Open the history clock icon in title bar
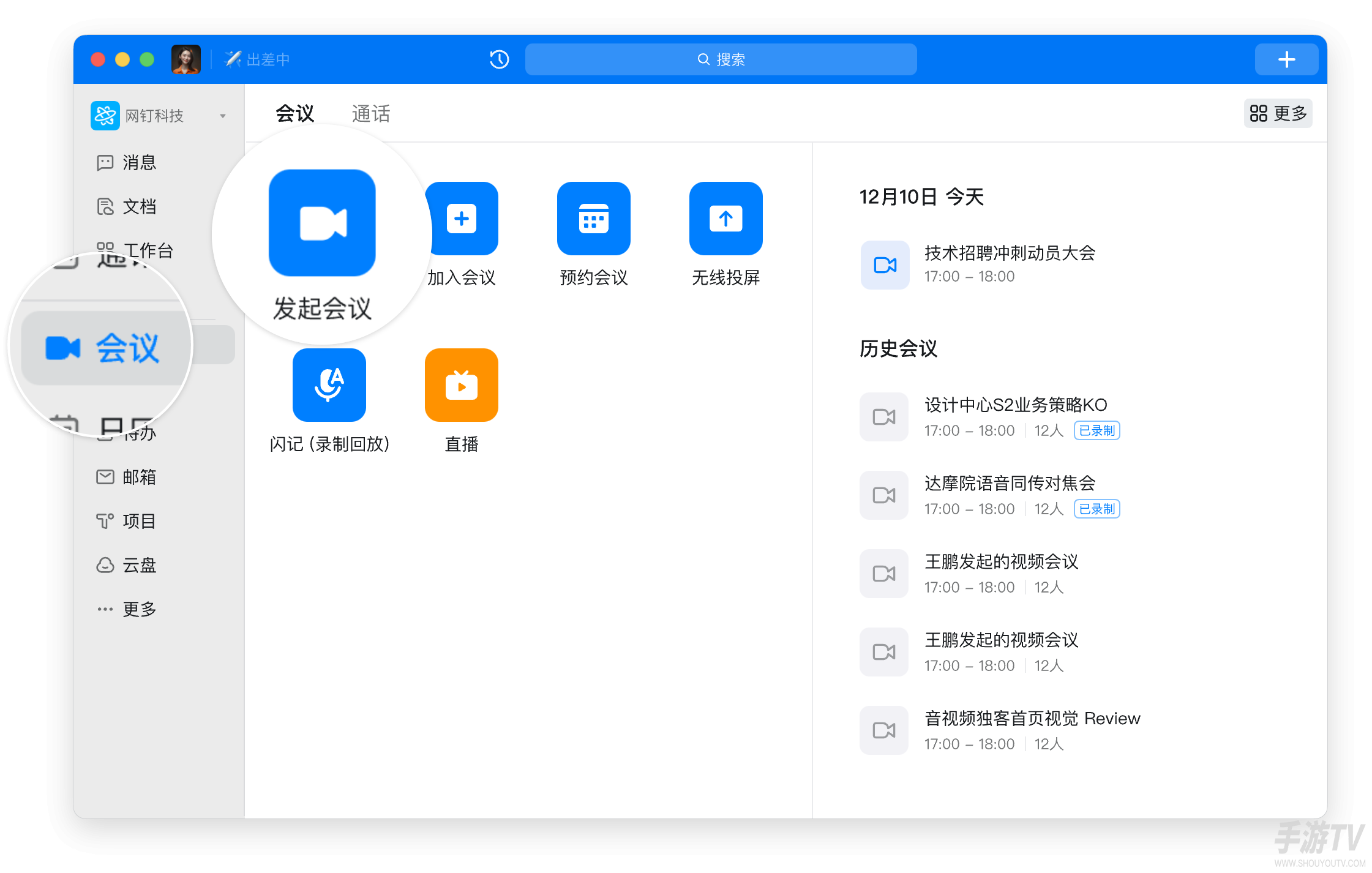 500,59
